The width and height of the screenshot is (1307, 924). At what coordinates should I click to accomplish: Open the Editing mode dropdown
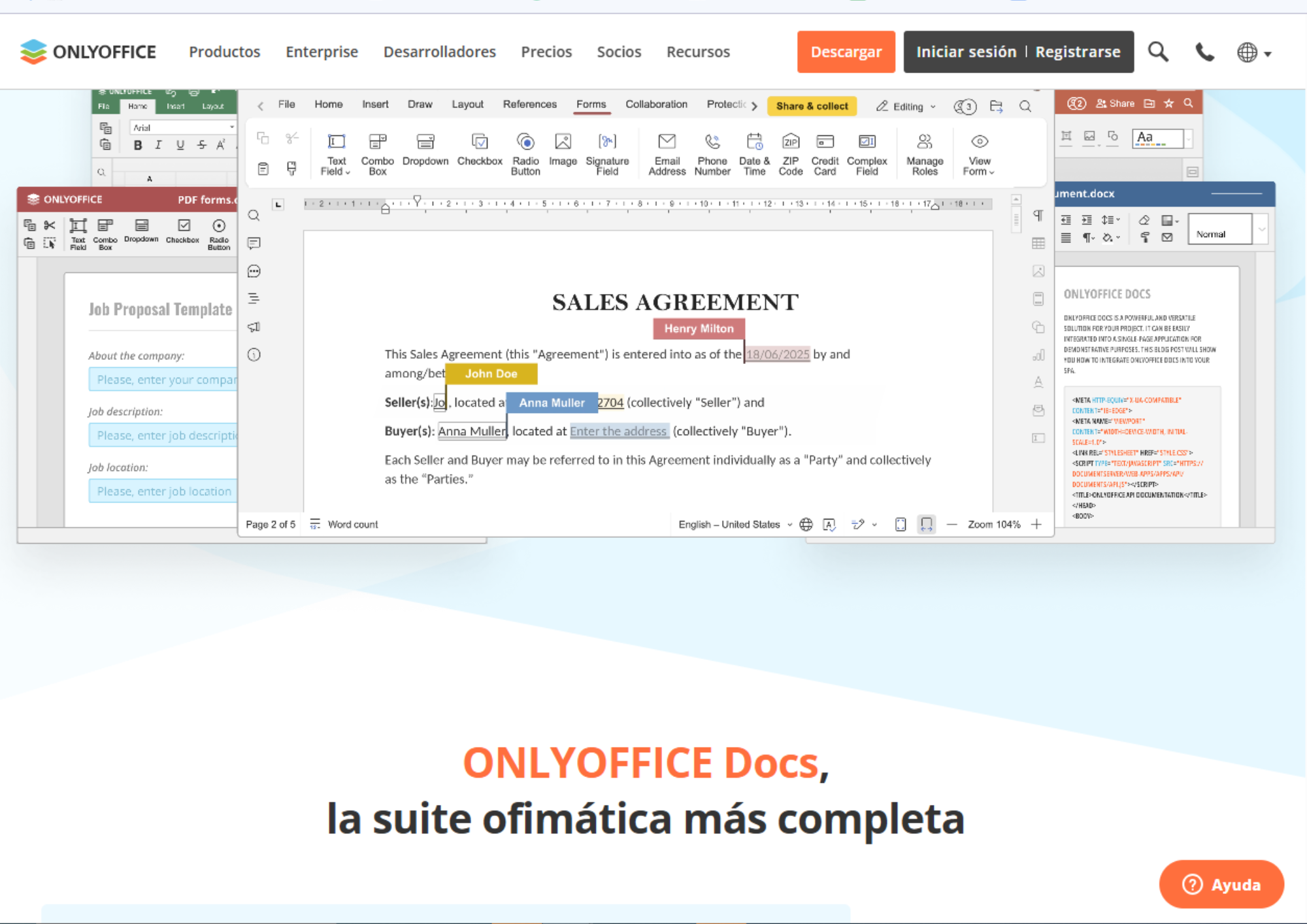click(906, 106)
